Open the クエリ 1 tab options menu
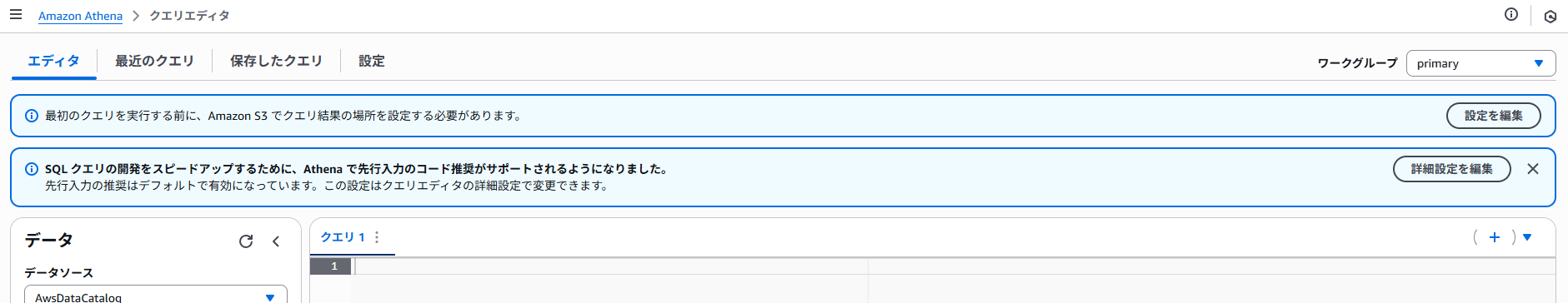This screenshot has height=303, width=1568. (x=377, y=237)
